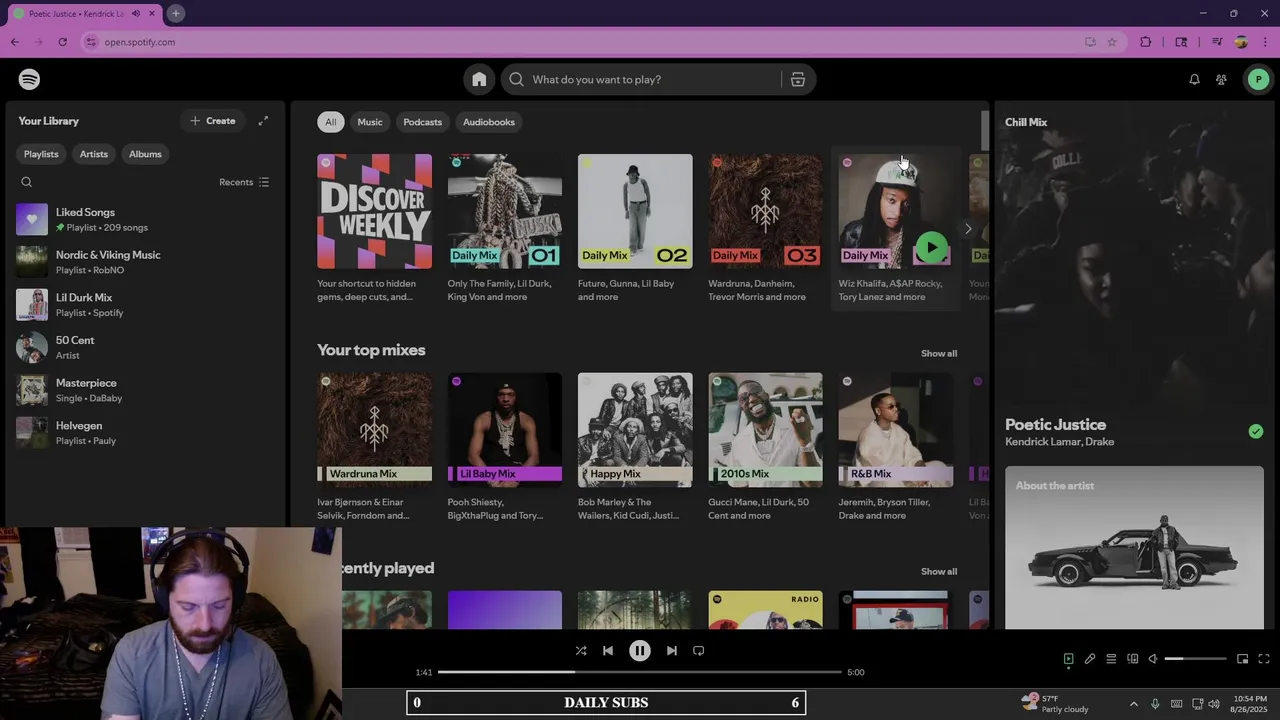Open the notifications bell (What's New)
1280x720 pixels.
[1194, 79]
